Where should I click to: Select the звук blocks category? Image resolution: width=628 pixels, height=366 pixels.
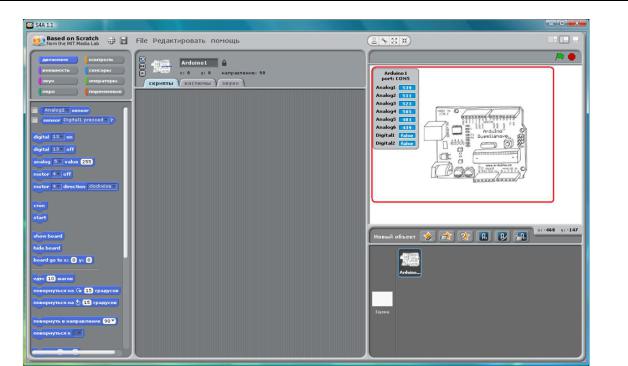[58, 81]
